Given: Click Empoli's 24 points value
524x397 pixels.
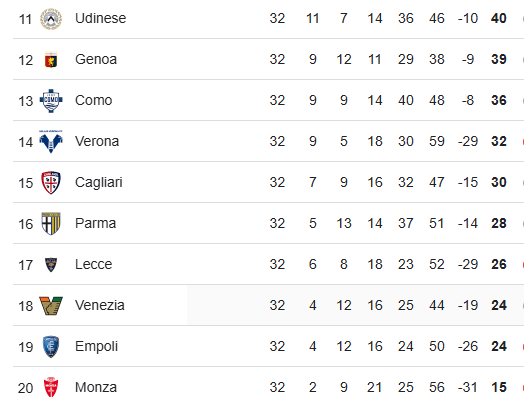Looking at the screenshot, I should [499, 347].
